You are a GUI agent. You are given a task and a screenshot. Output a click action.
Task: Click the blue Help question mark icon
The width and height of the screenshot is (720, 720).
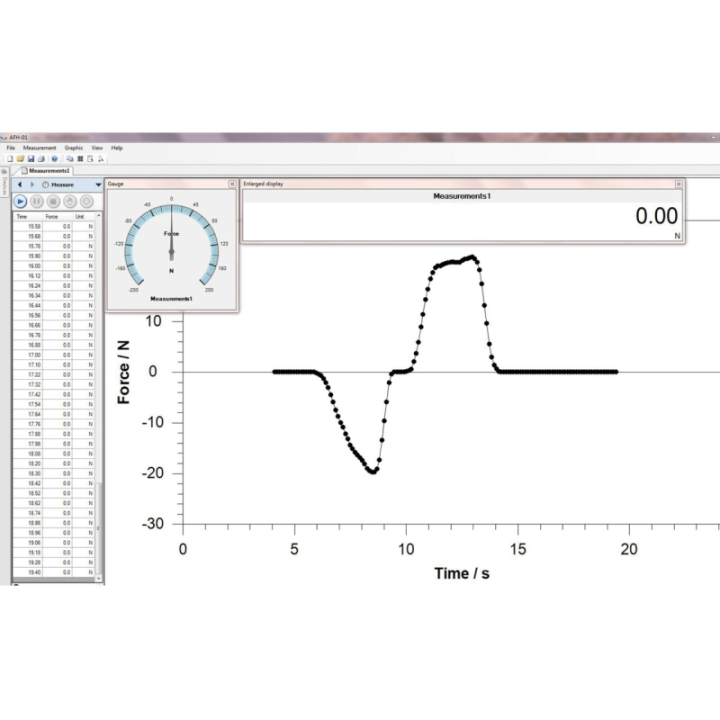55,159
